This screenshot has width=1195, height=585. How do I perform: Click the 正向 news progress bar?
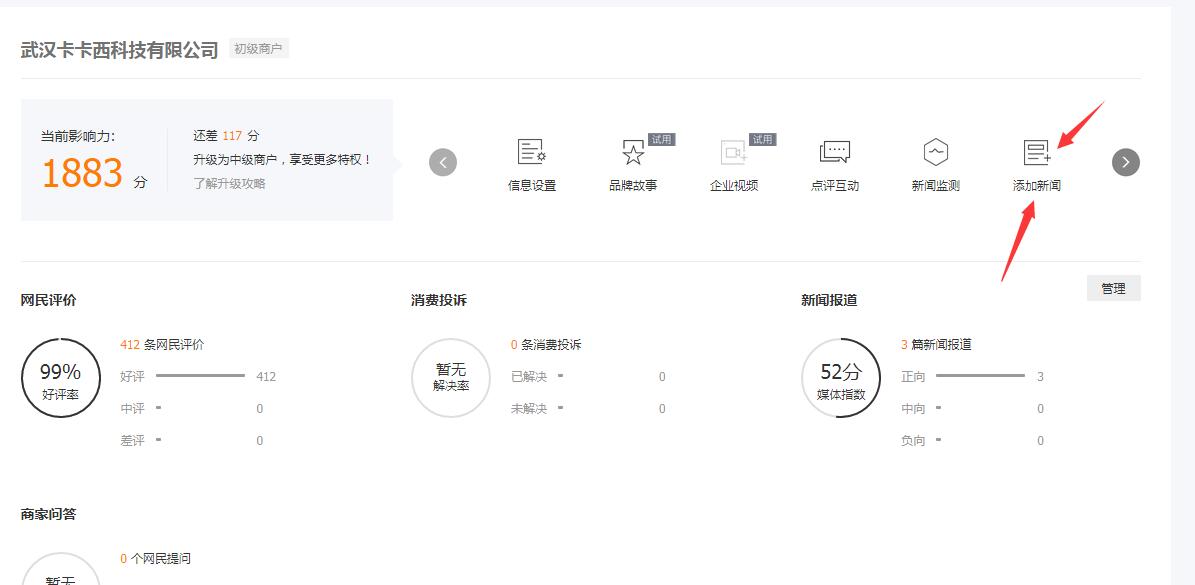click(x=981, y=376)
